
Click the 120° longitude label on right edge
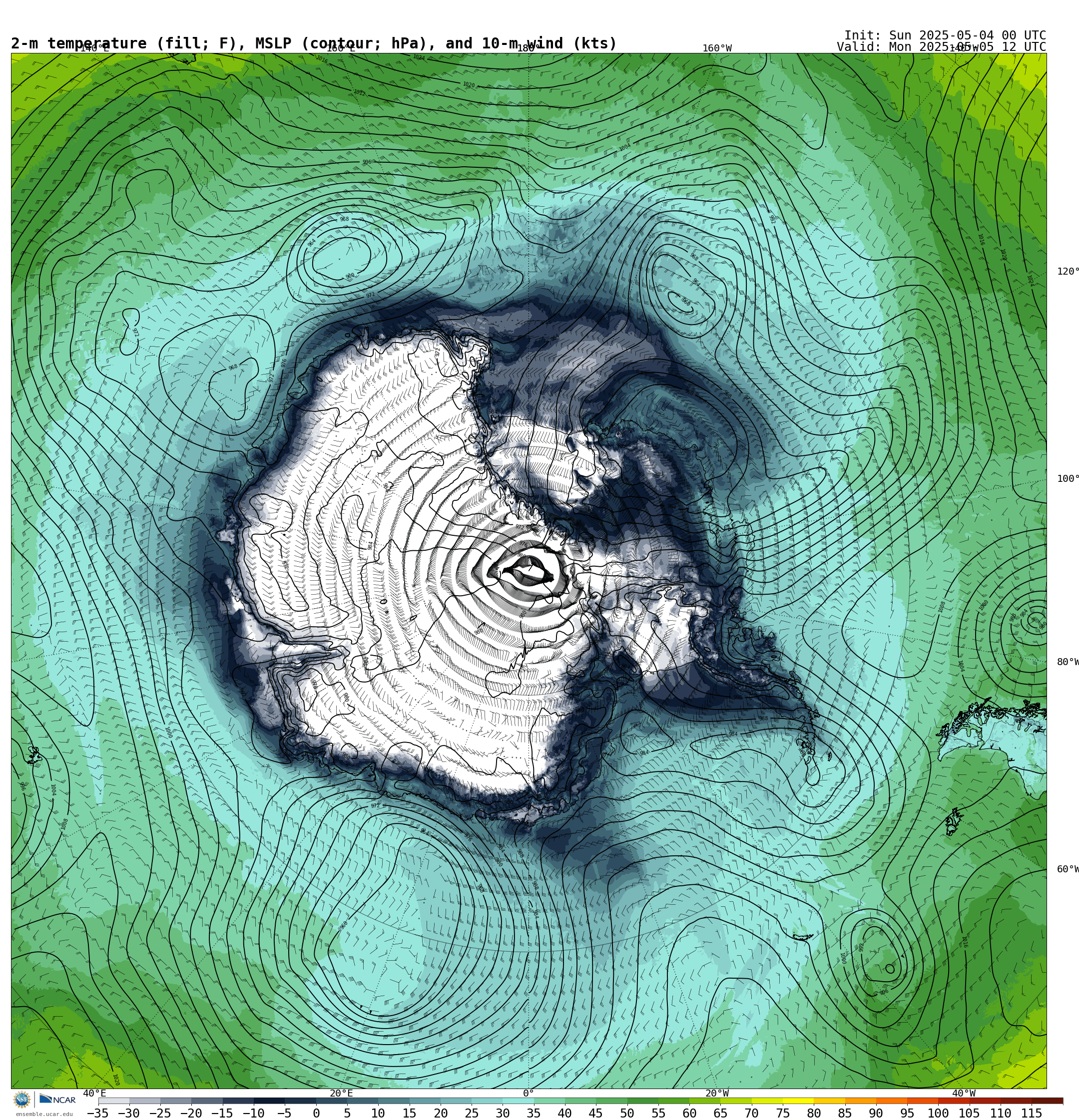coord(1068,272)
